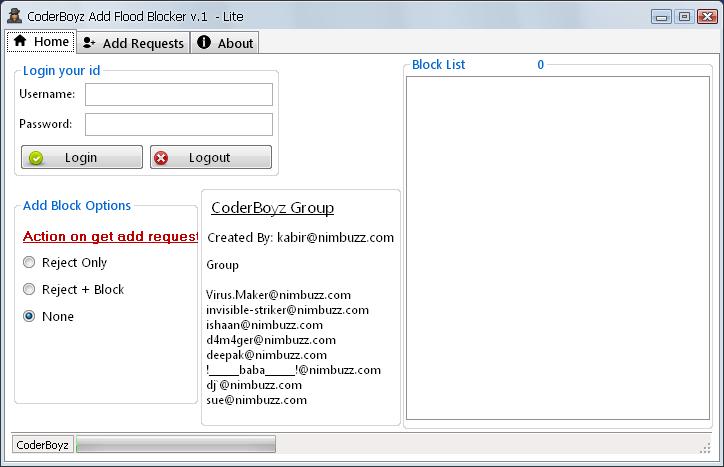Click the progress bar in the status bar
The width and height of the screenshot is (724, 467).
click(176, 445)
